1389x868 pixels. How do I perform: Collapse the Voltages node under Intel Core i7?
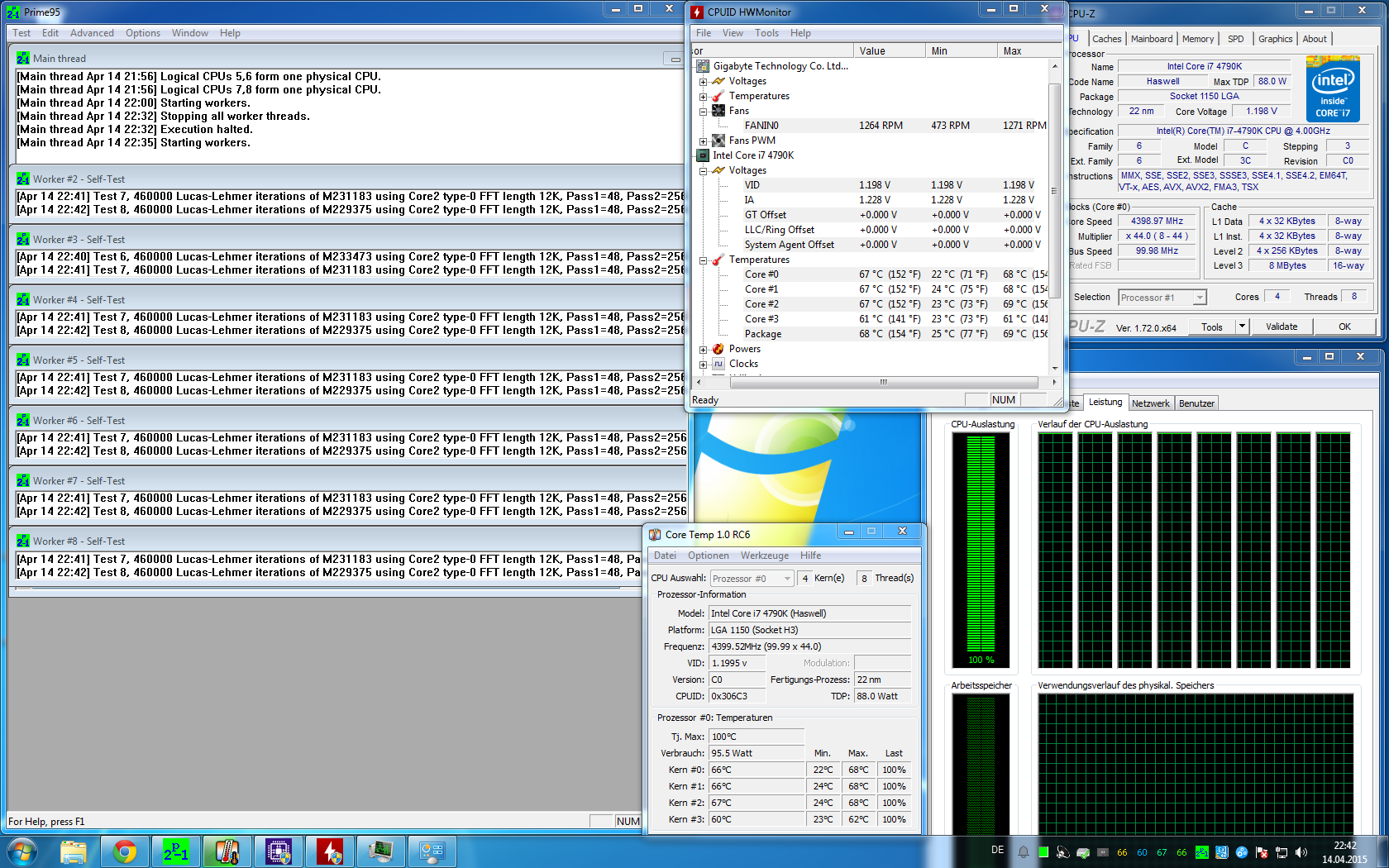click(703, 171)
